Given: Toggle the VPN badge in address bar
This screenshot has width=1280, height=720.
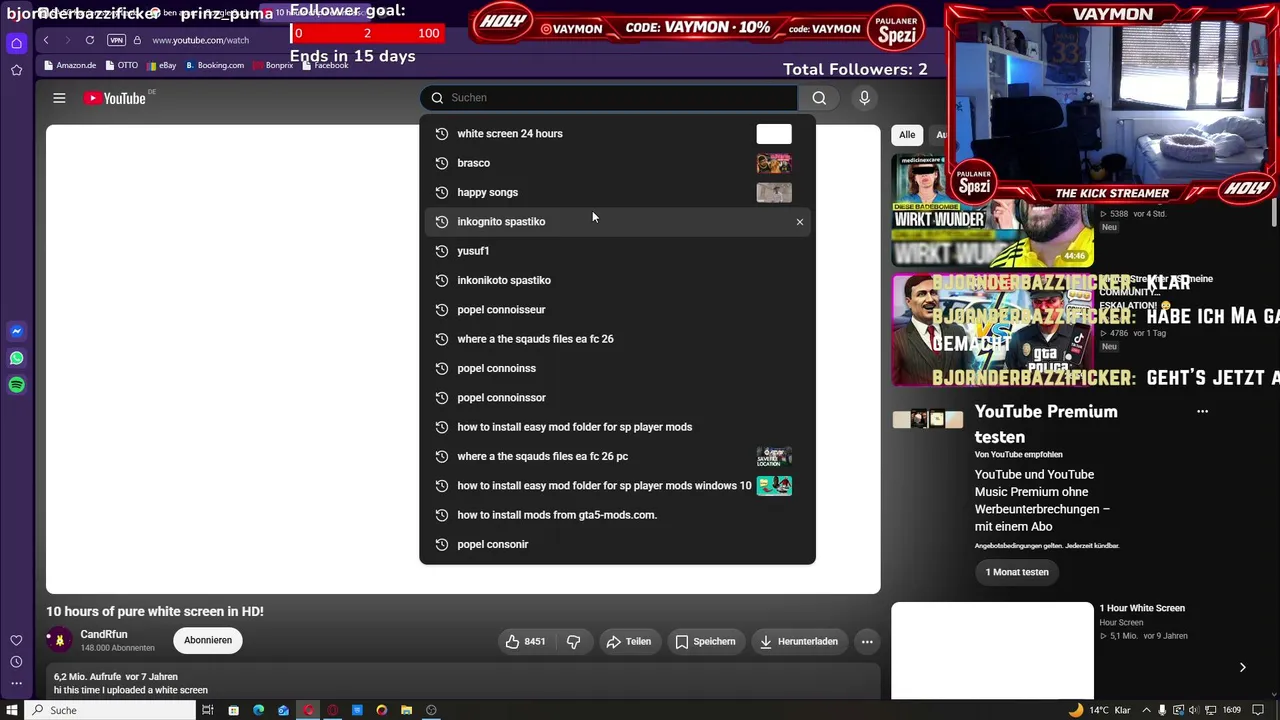Looking at the screenshot, I should coord(117,40).
